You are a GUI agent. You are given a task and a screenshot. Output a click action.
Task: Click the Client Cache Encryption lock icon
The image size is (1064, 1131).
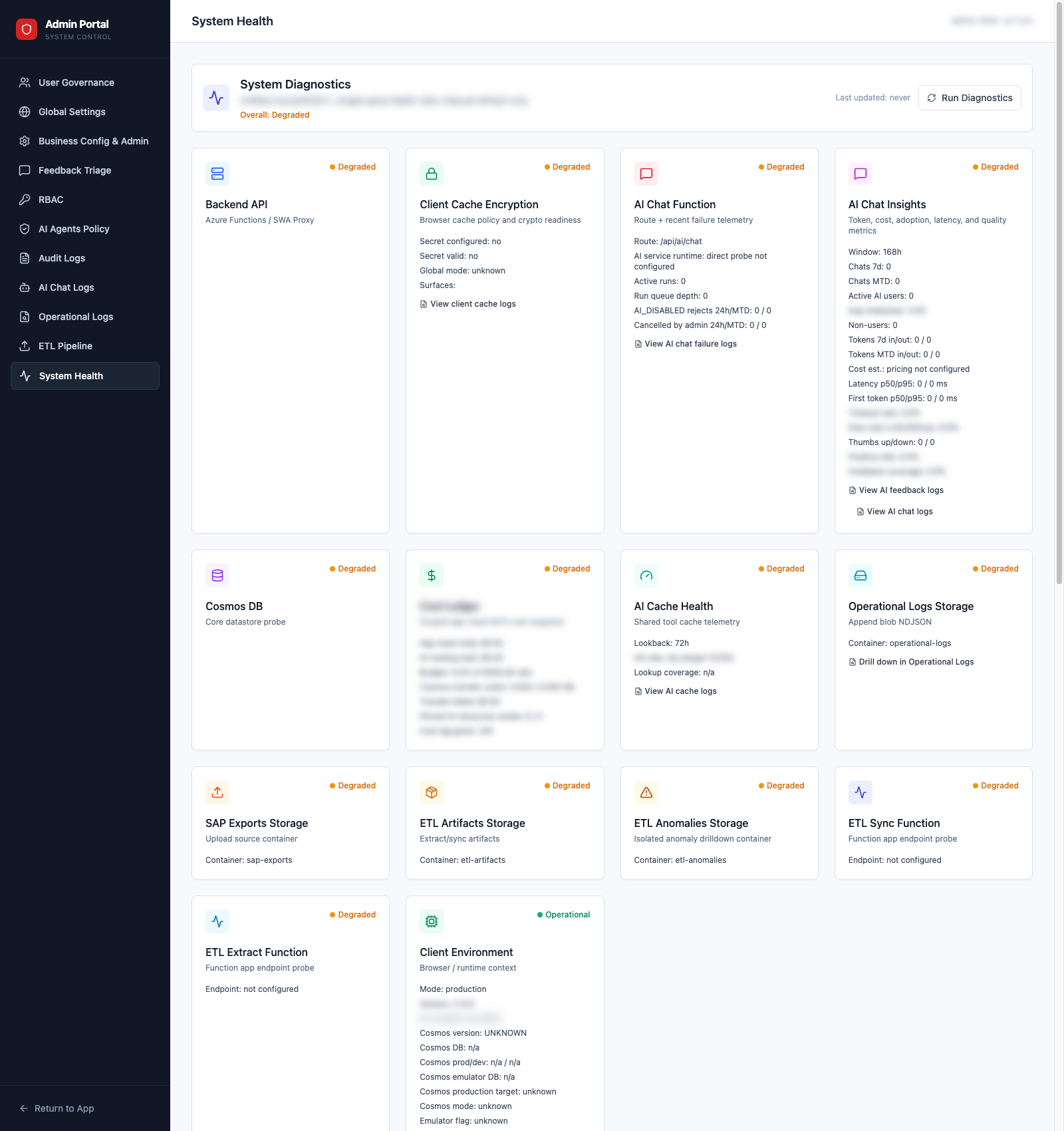(432, 174)
